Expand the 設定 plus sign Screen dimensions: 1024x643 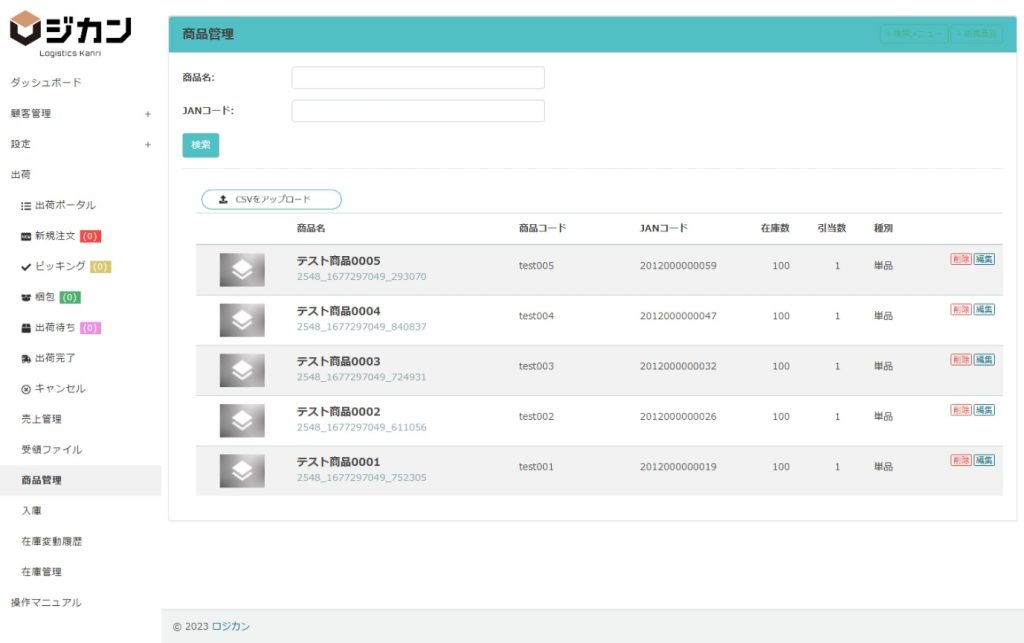pos(148,144)
